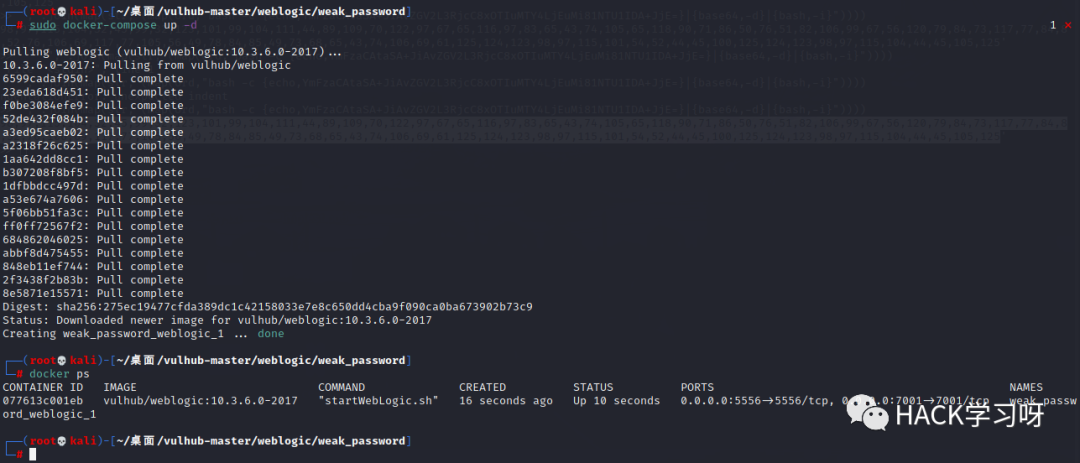Click the 'STATUS' column header
1080x463 pixels.
(593, 388)
